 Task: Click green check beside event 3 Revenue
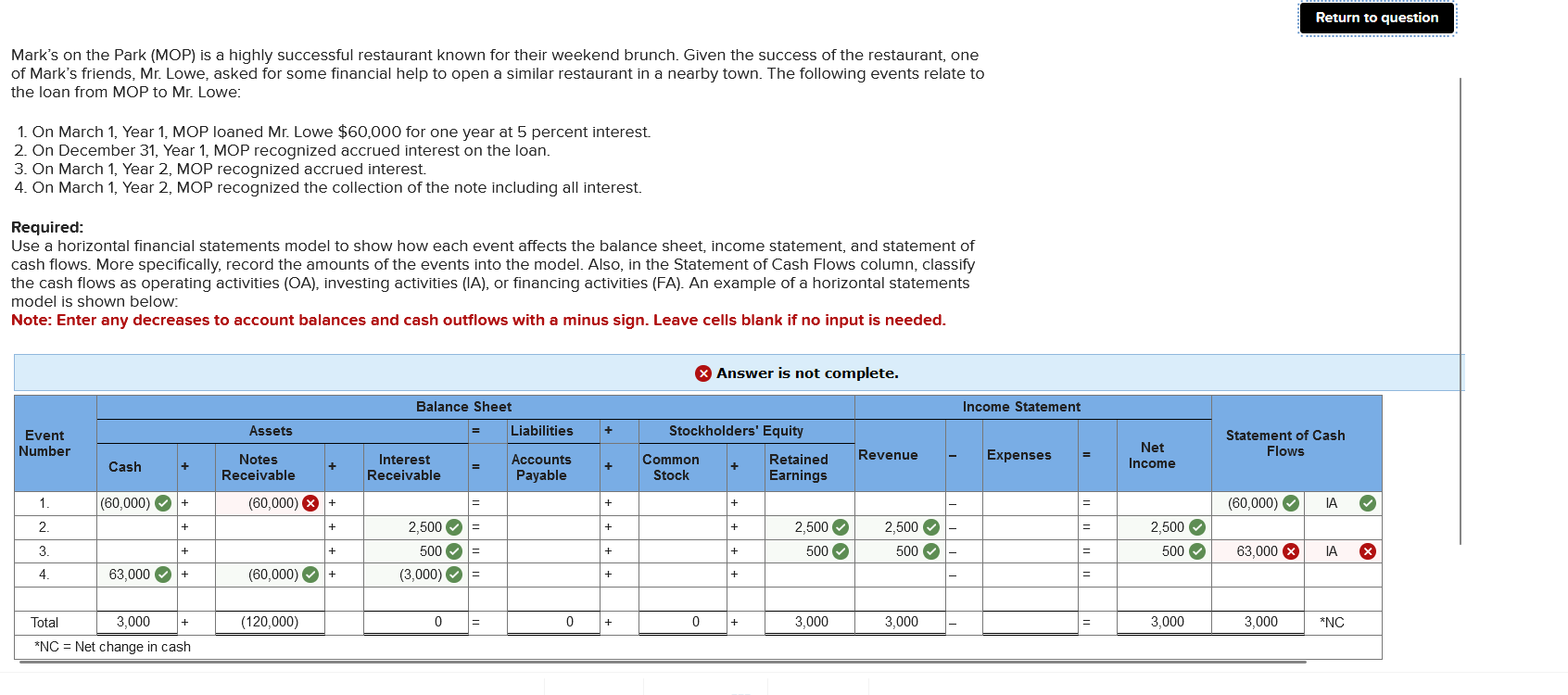(x=931, y=551)
